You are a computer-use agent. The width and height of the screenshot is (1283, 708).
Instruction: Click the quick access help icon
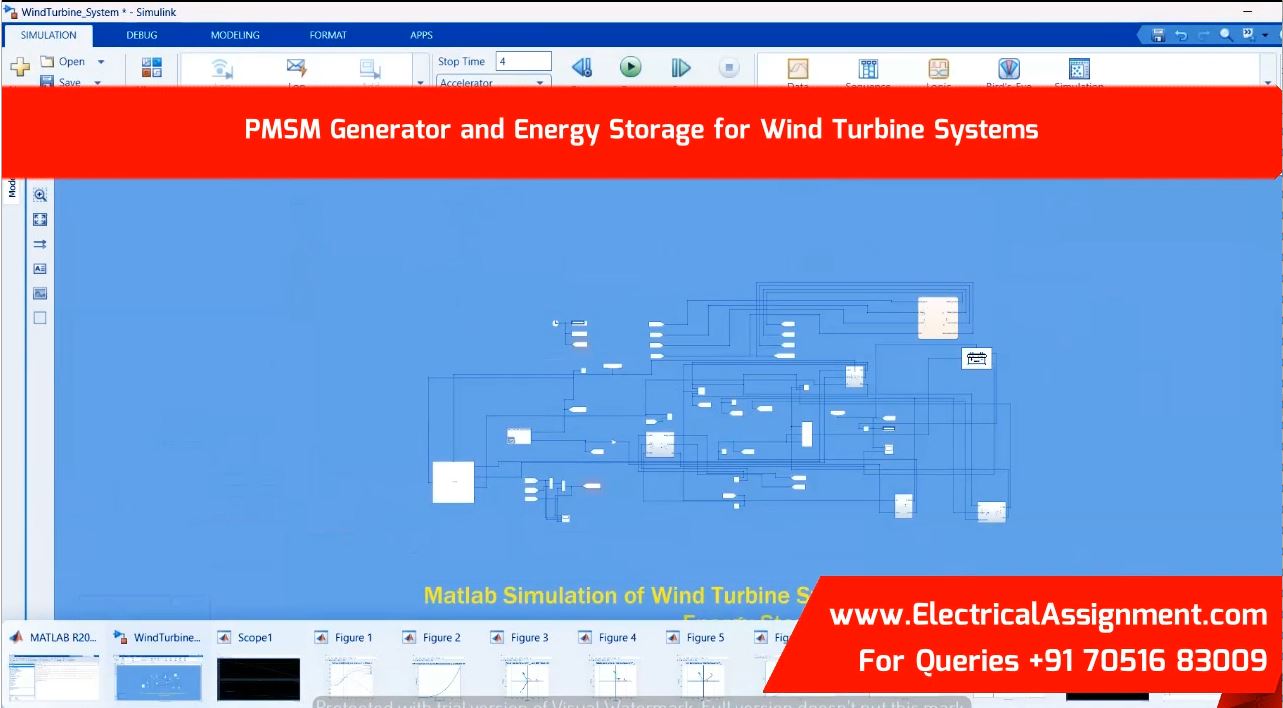(x=1248, y=34)
